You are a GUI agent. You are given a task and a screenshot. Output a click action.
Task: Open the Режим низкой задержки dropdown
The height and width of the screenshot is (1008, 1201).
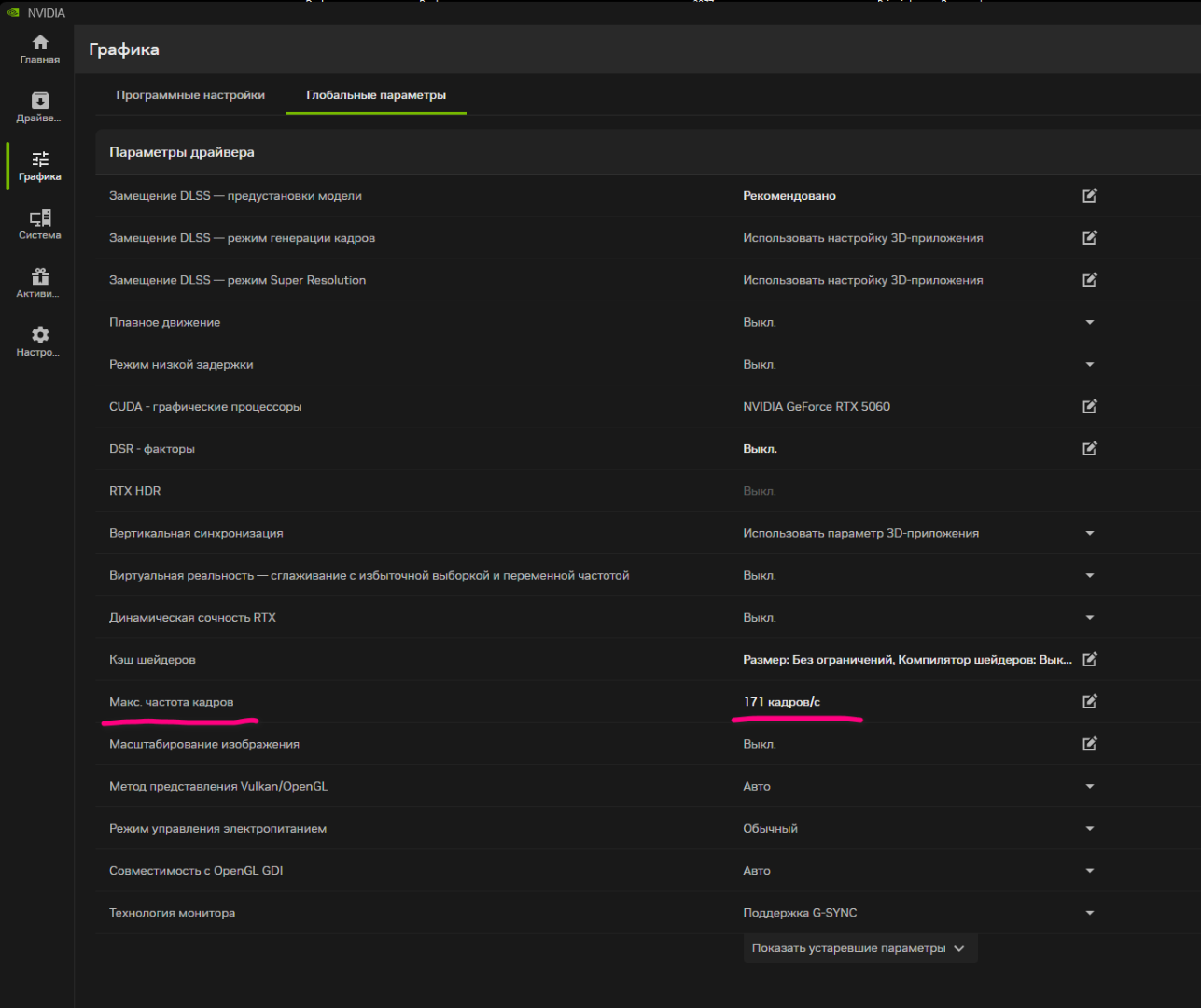[x=1089, y=365]
